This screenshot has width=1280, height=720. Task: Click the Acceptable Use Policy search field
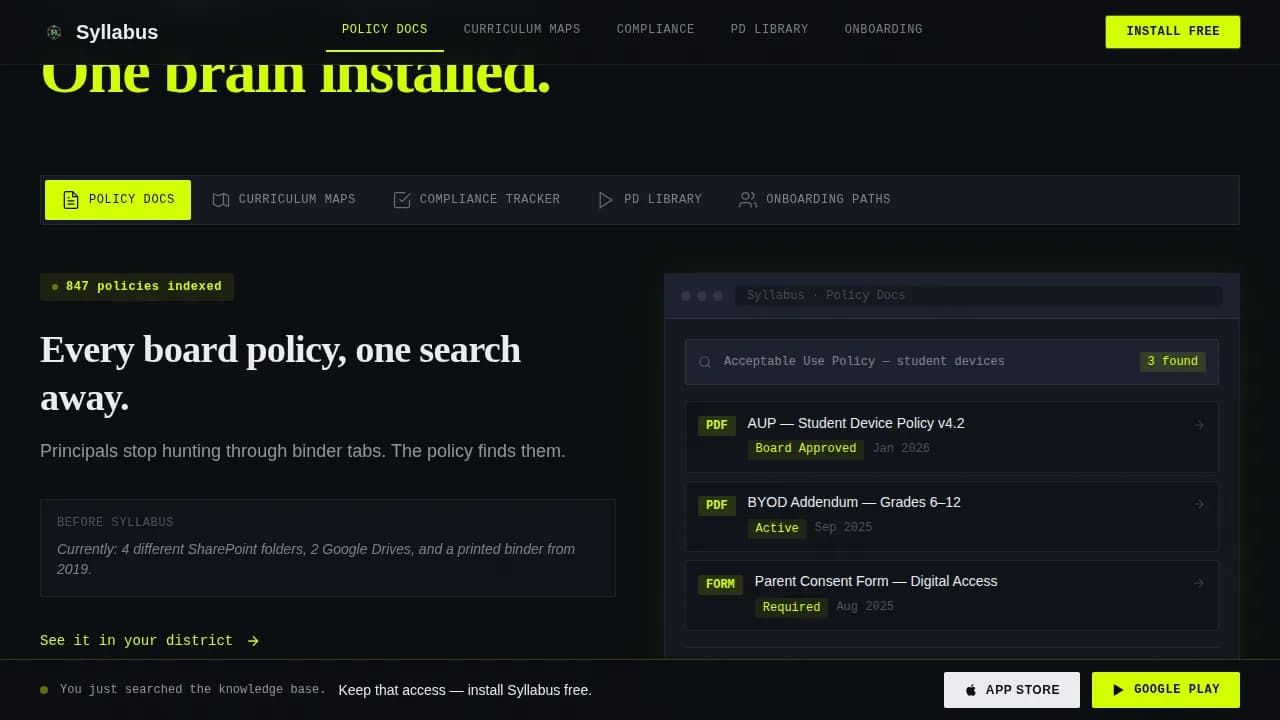point(952,362)
